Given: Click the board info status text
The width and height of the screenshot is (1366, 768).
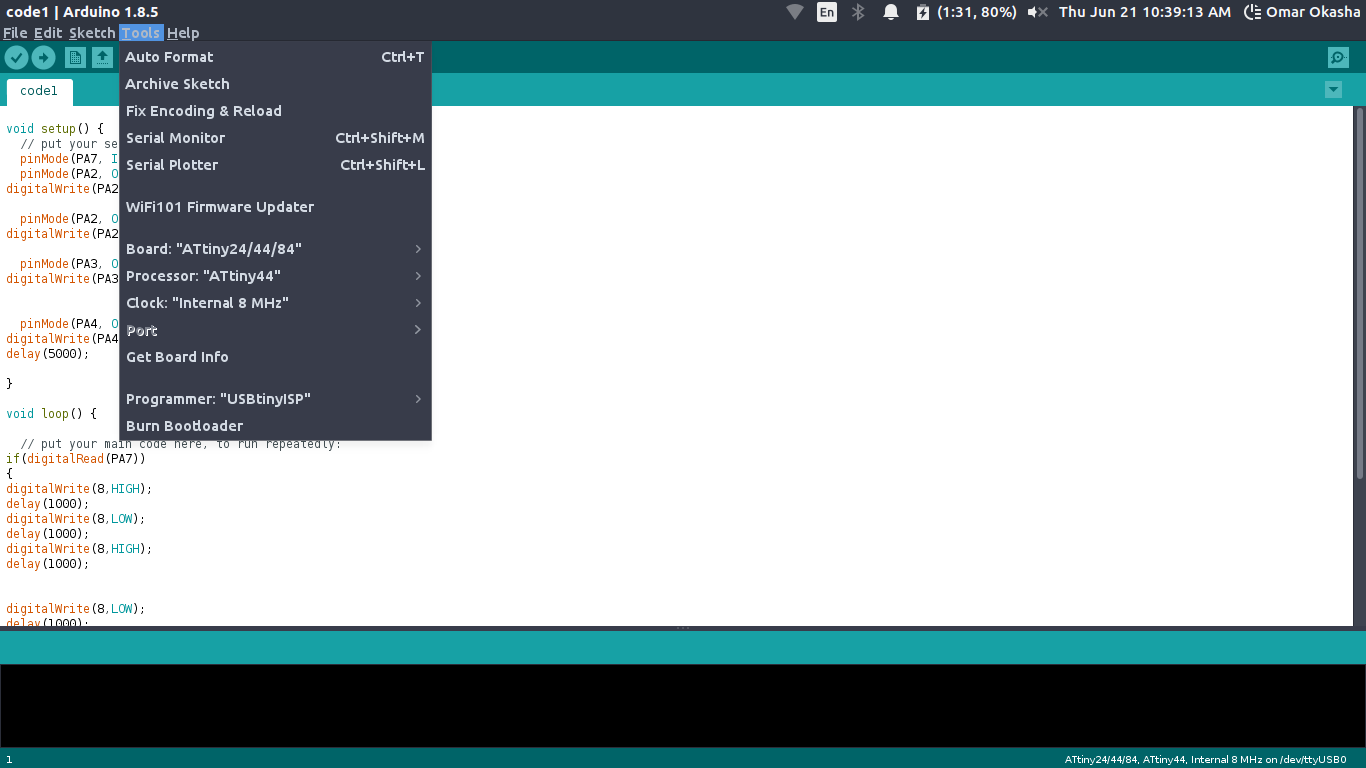Looking at the screenshot, I should tap(1205, 760).
